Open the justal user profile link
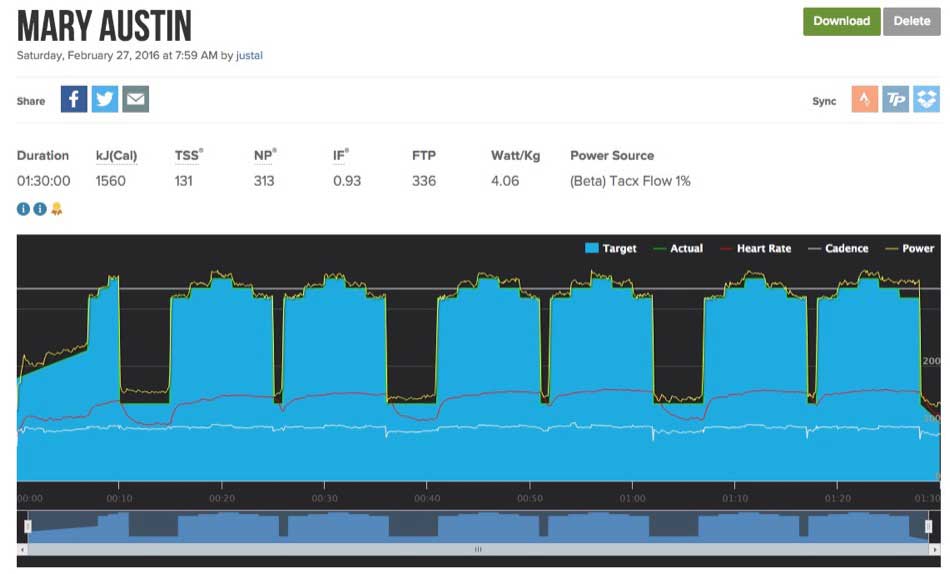The width and height of the screenshot is (950, 574). tap(249, 55)
